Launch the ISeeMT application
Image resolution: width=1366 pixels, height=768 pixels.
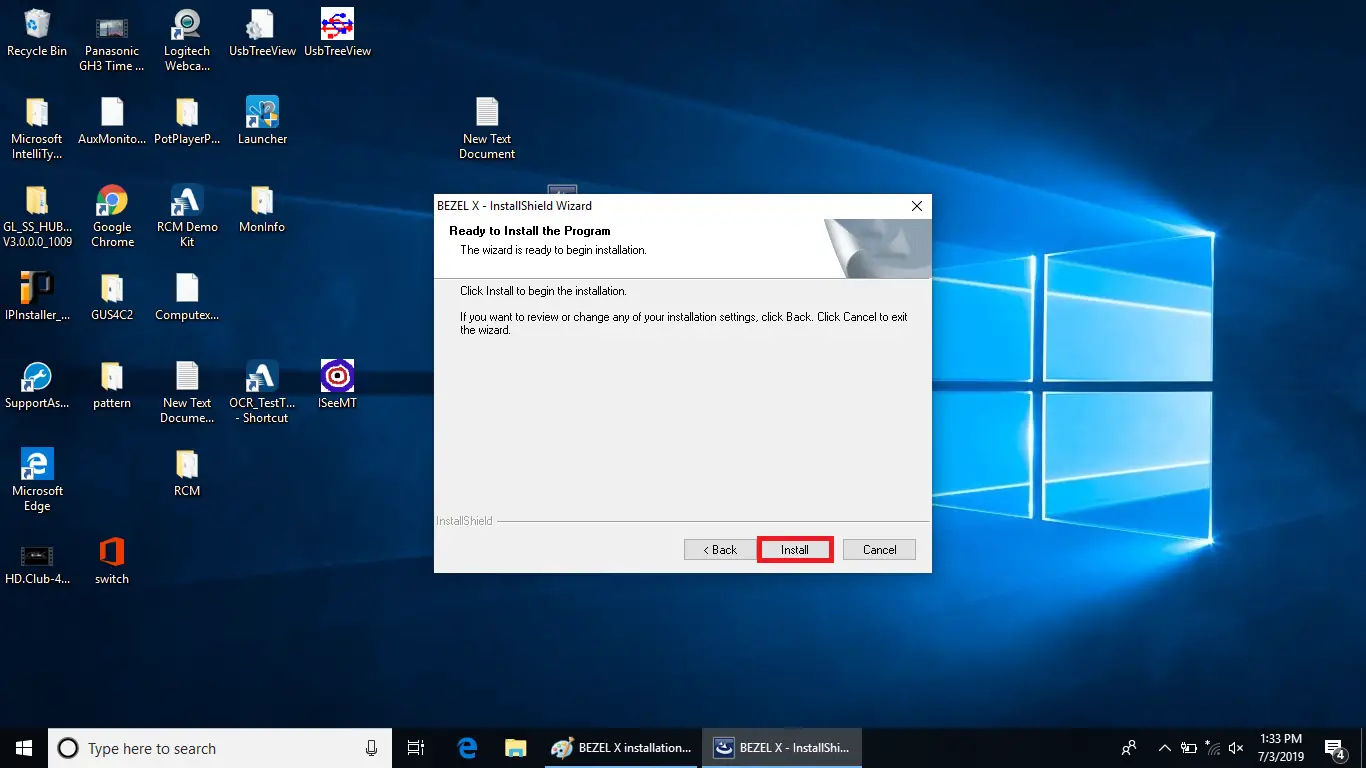(x=337, y=377)
